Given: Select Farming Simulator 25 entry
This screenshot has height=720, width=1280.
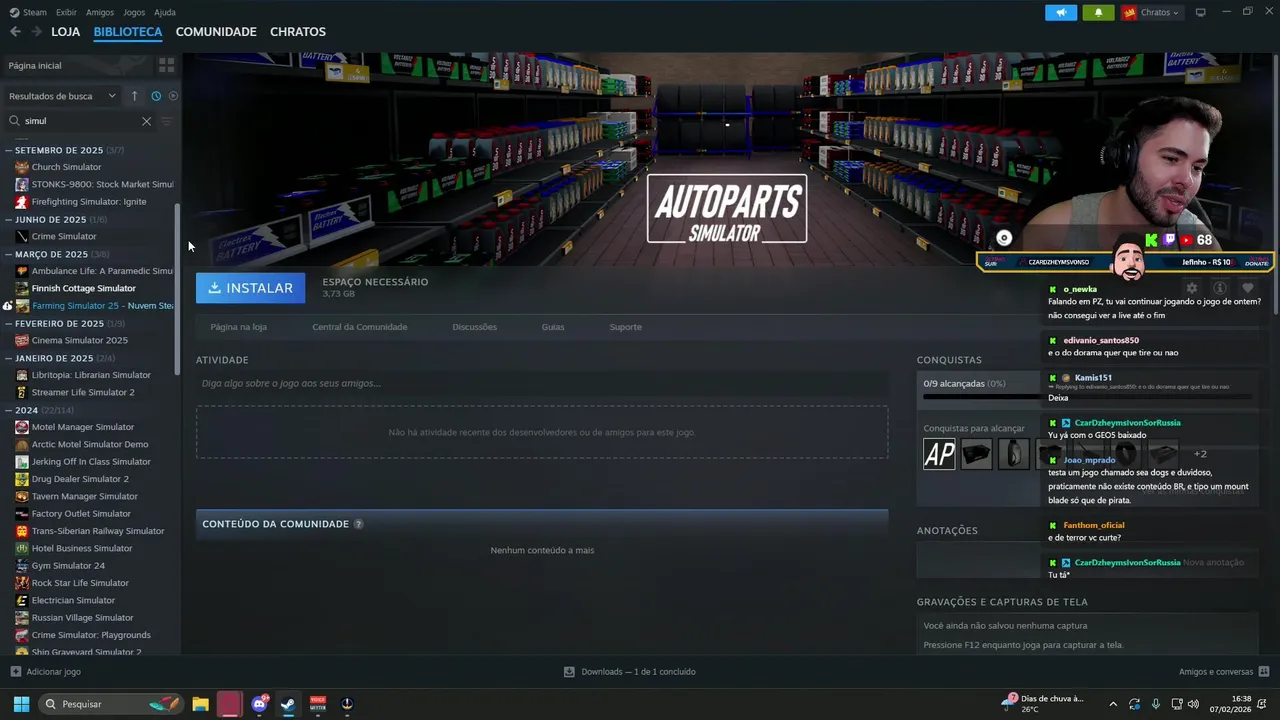Looking at the screenshot, I should 95,305.
